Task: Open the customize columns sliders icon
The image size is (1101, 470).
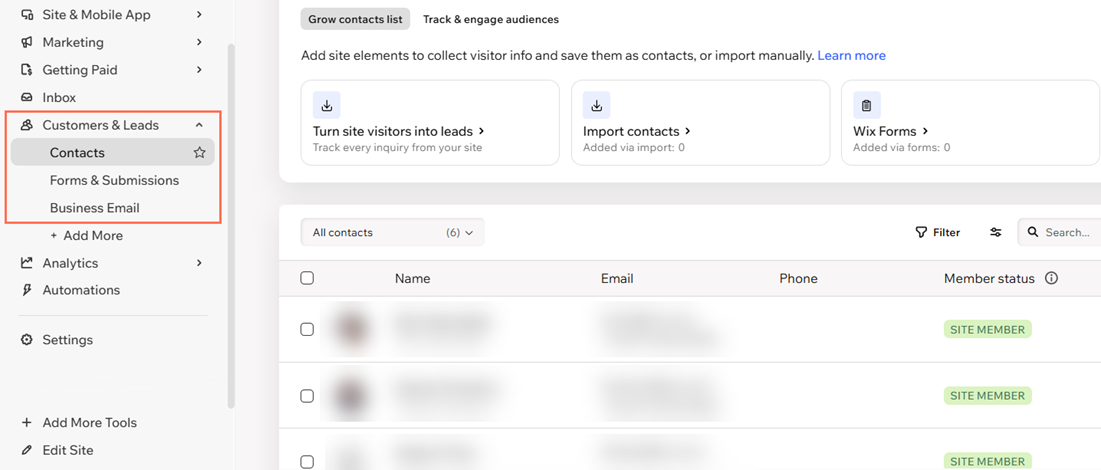Action: point(996,233)
